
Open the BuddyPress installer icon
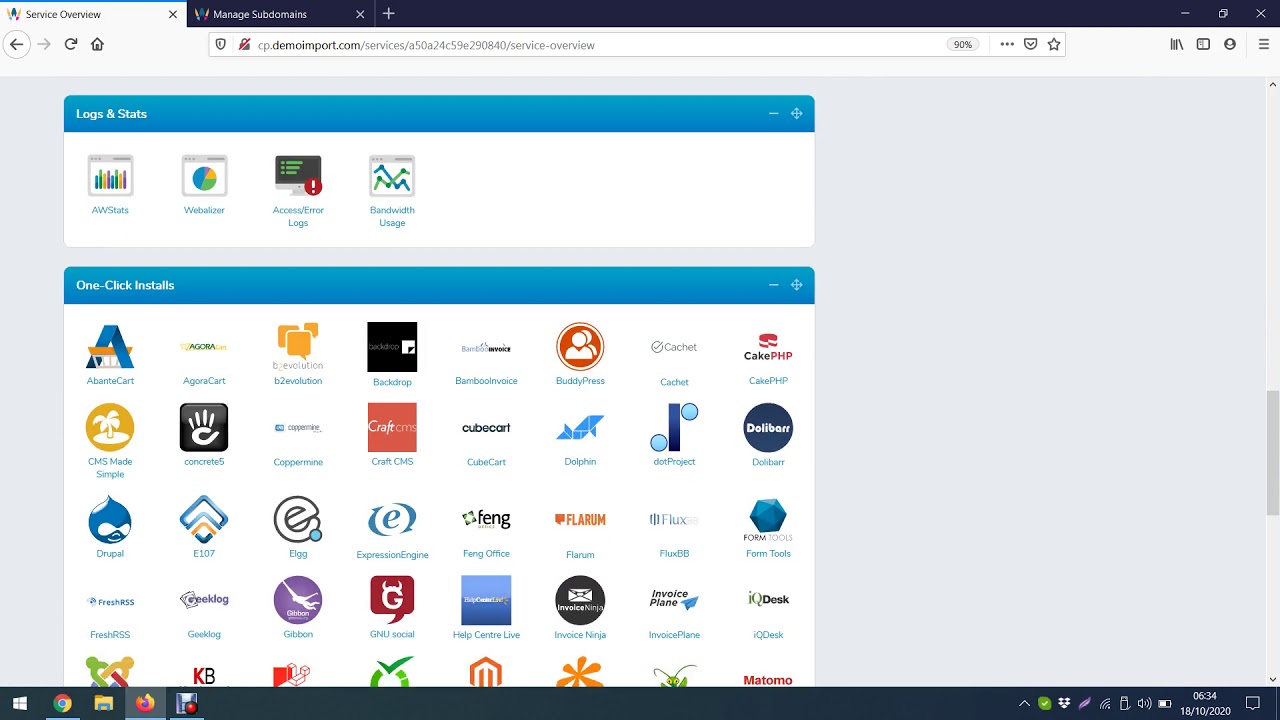(x=580, y=347)
